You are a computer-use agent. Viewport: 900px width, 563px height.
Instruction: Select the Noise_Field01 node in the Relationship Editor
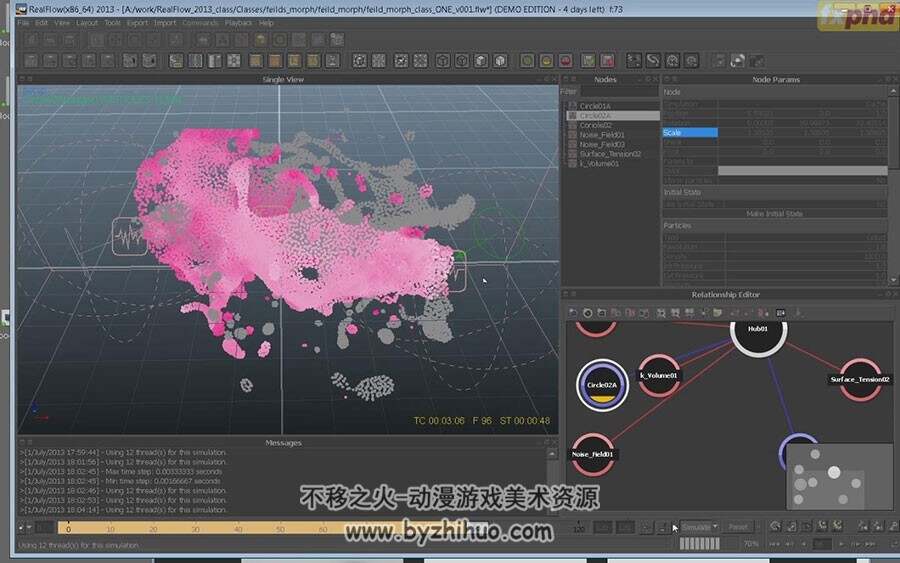coord(592,454)
